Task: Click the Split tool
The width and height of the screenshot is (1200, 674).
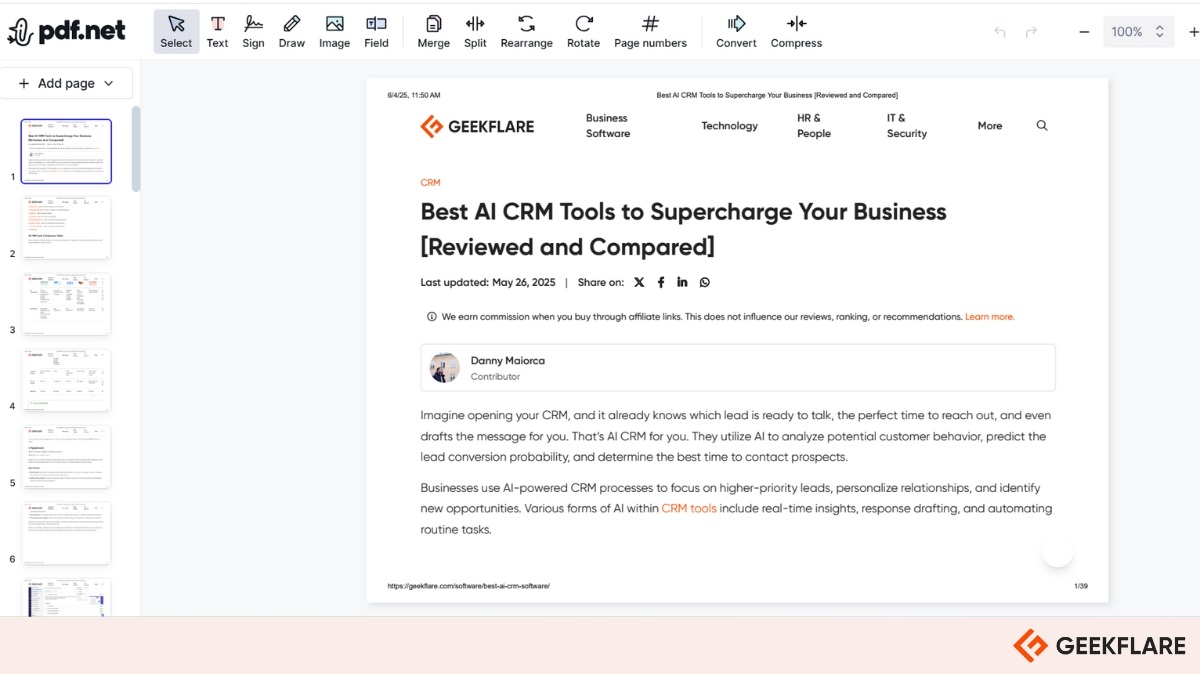Action: coord(475,31)
